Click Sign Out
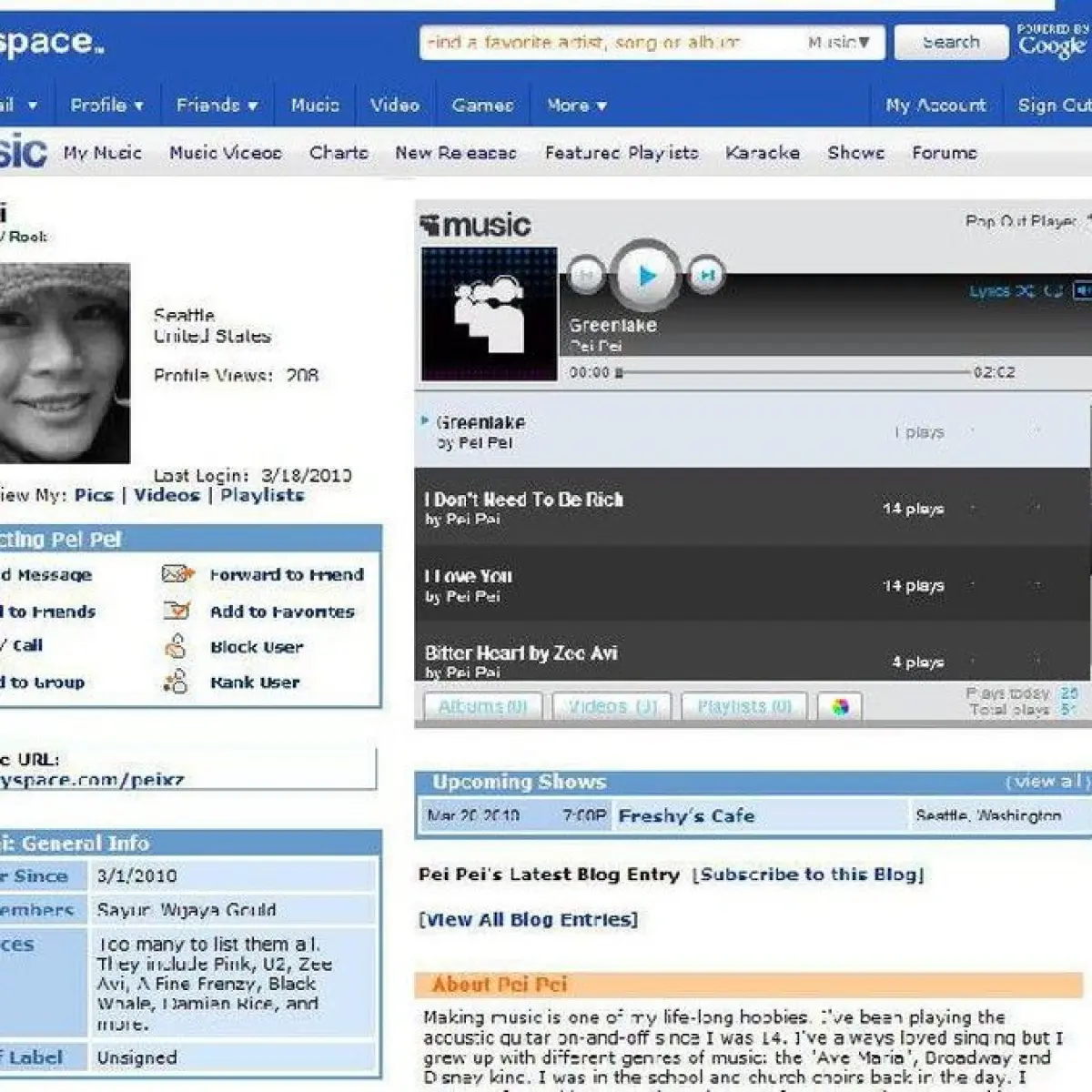This screenshot has width=1092, height=1092. 1054,105
